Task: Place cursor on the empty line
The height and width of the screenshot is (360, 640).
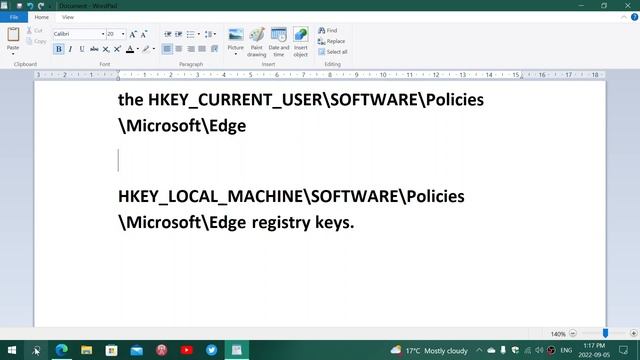Action: (320, 160)
